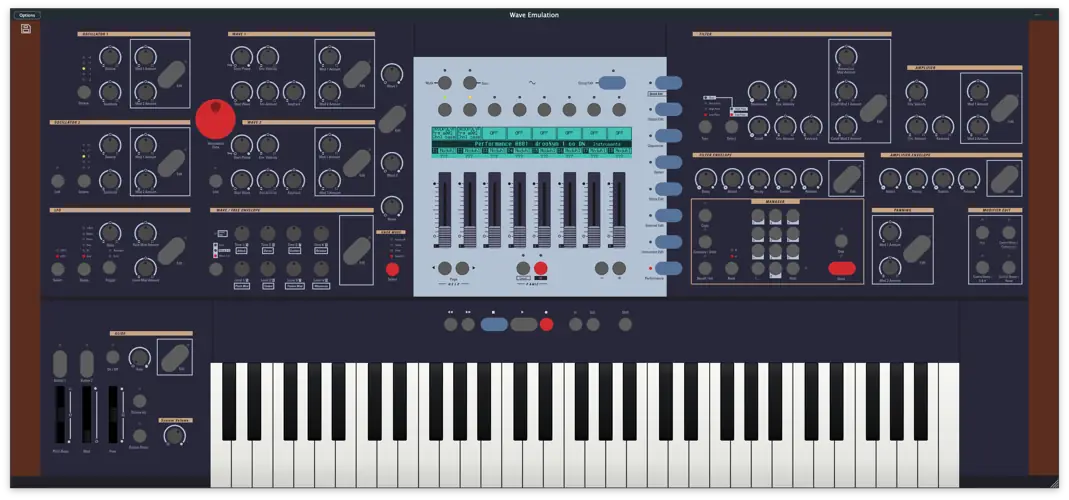Screen dimensions: 1069x500
Task: Click the transport Stop button
Action: click(x=494, y=324)
